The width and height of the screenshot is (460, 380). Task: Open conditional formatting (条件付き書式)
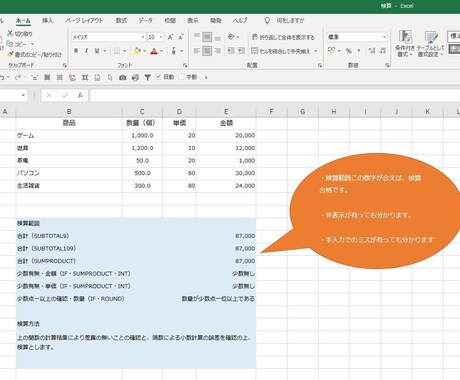tap(405, 43)
